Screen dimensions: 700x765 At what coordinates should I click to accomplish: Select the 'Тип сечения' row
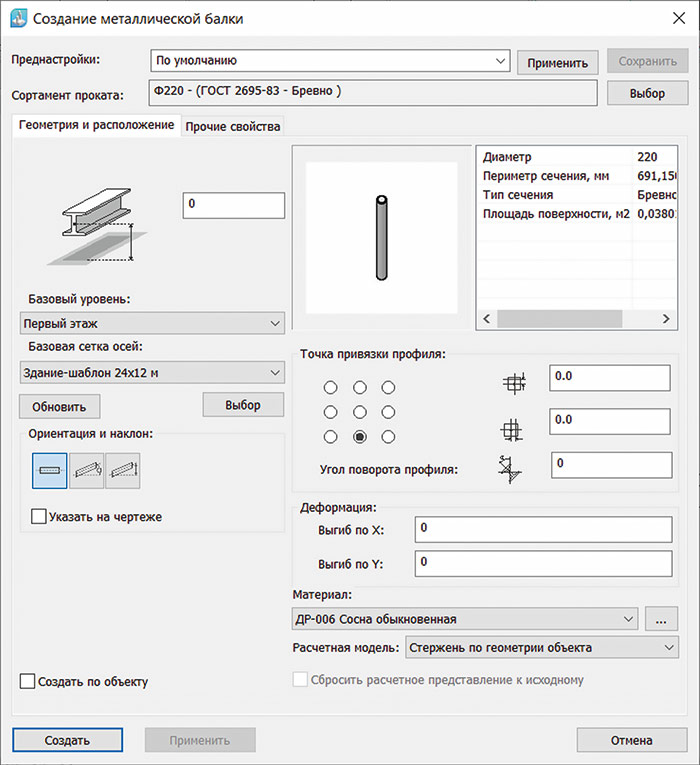click(577, 195)
